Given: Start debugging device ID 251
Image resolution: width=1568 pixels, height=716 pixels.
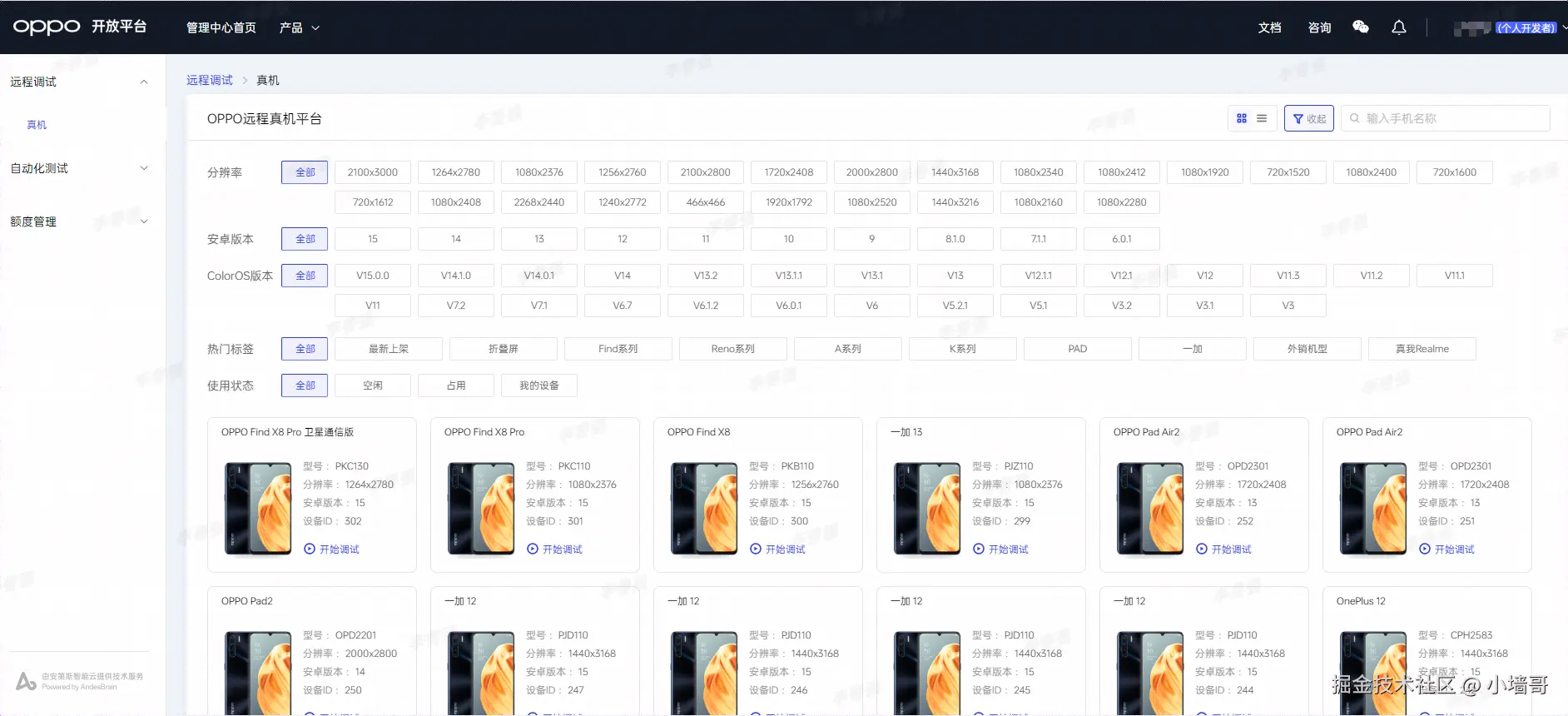Looking at the screenshot, I should [1446, 549].
